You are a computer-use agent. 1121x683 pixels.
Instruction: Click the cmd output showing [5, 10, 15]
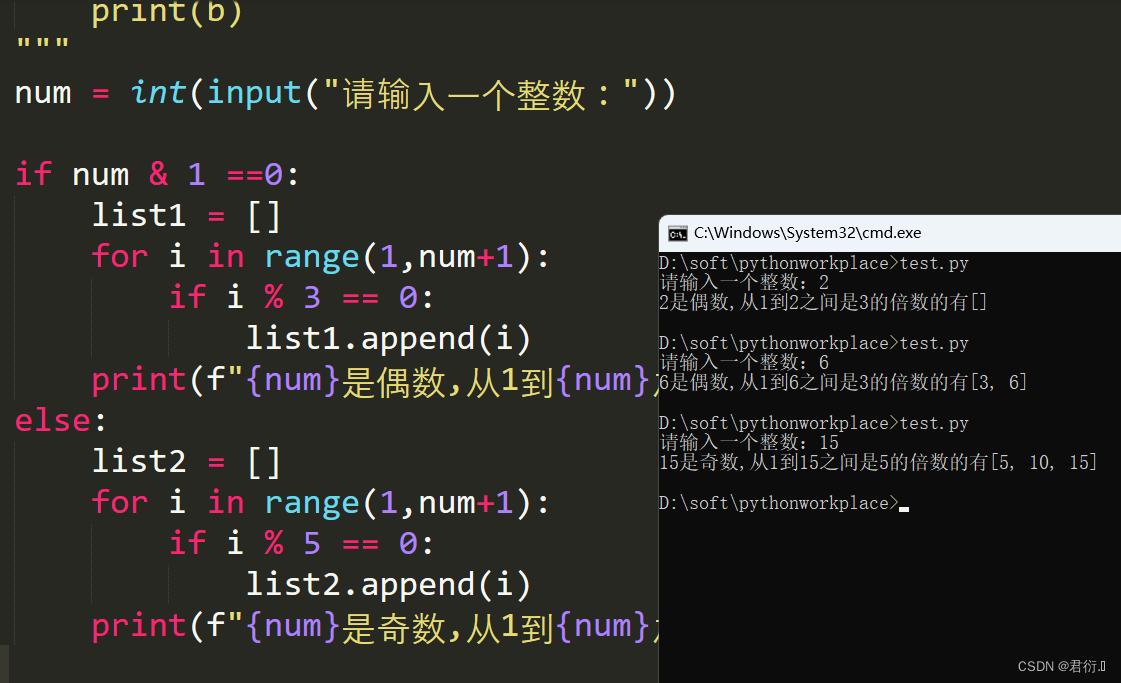tap(878, 463)
